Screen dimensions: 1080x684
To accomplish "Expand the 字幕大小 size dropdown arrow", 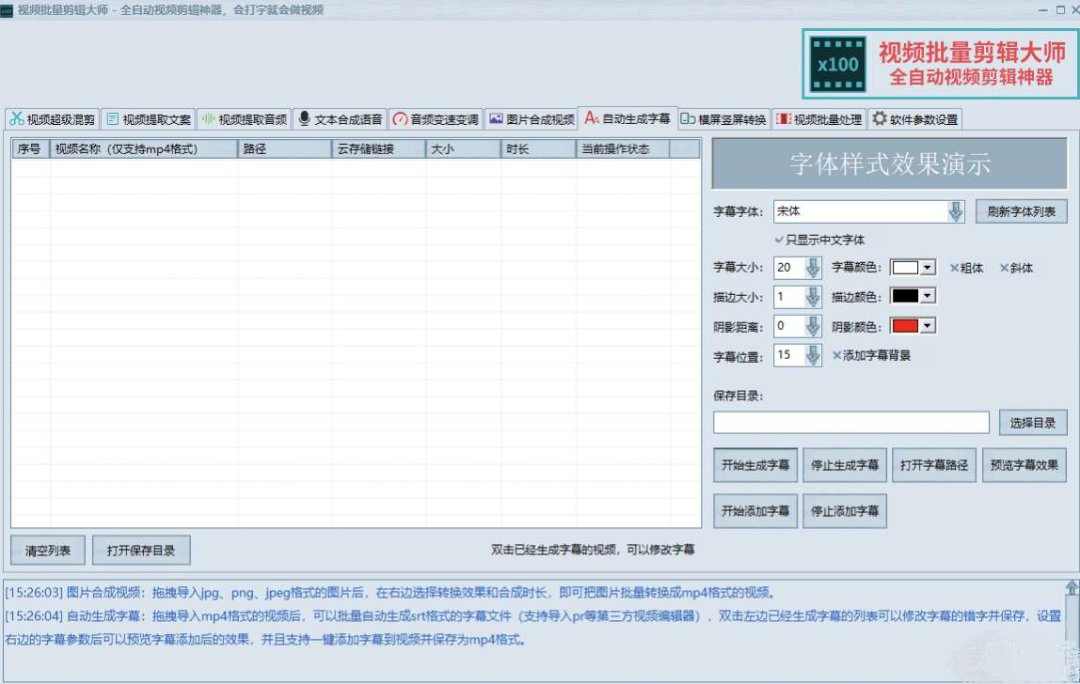I will pos(813,268).
